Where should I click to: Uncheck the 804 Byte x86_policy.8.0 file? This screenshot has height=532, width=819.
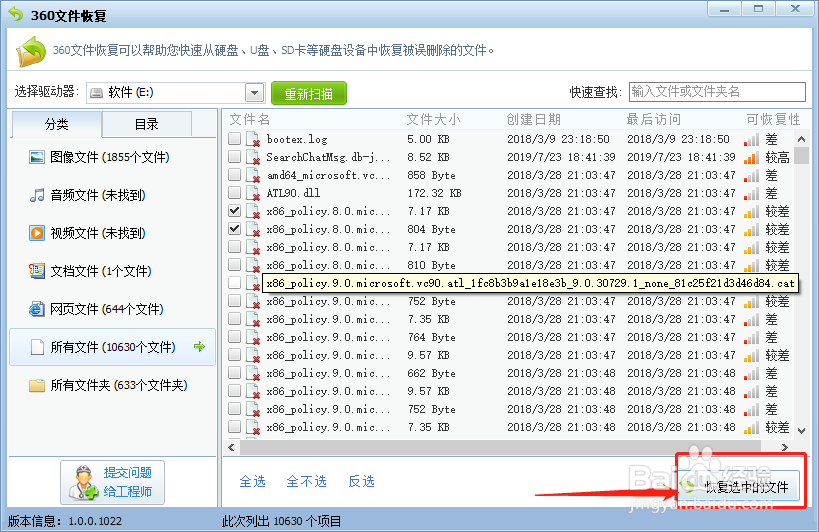pyautogui.click(x=235, y=229)
